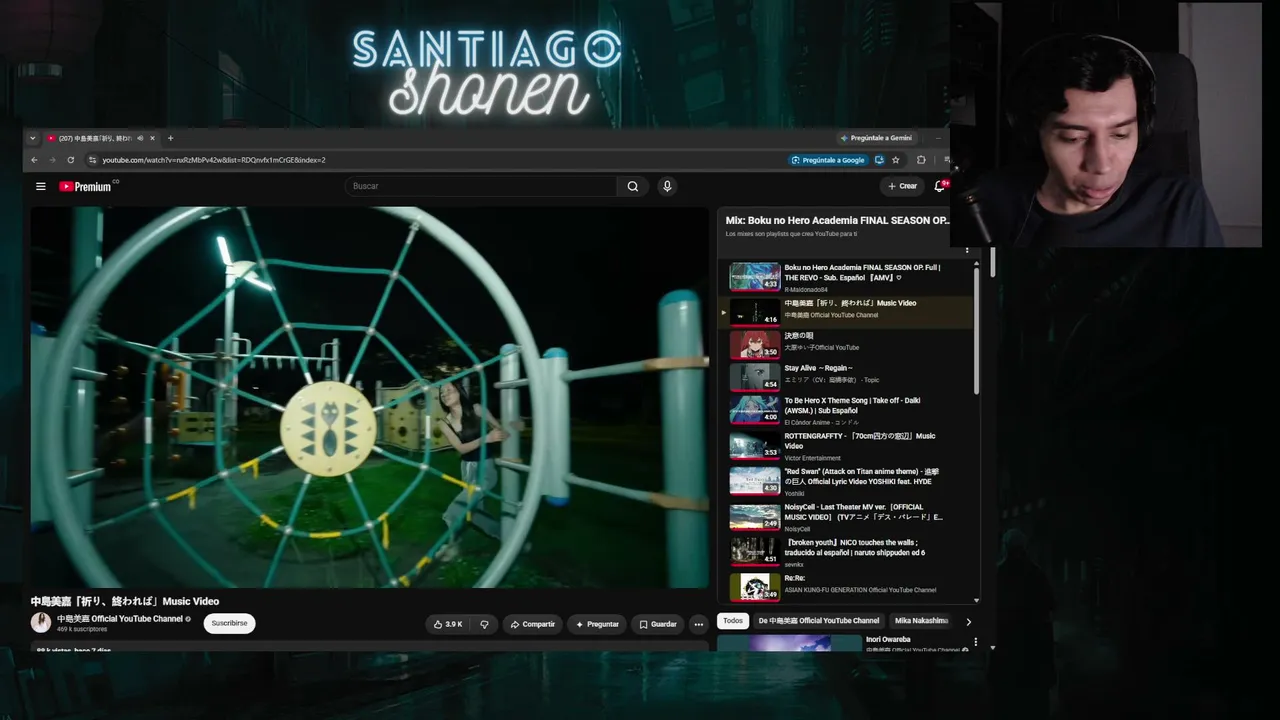
Task: Open site information icon in address bar
Action: 92,160
